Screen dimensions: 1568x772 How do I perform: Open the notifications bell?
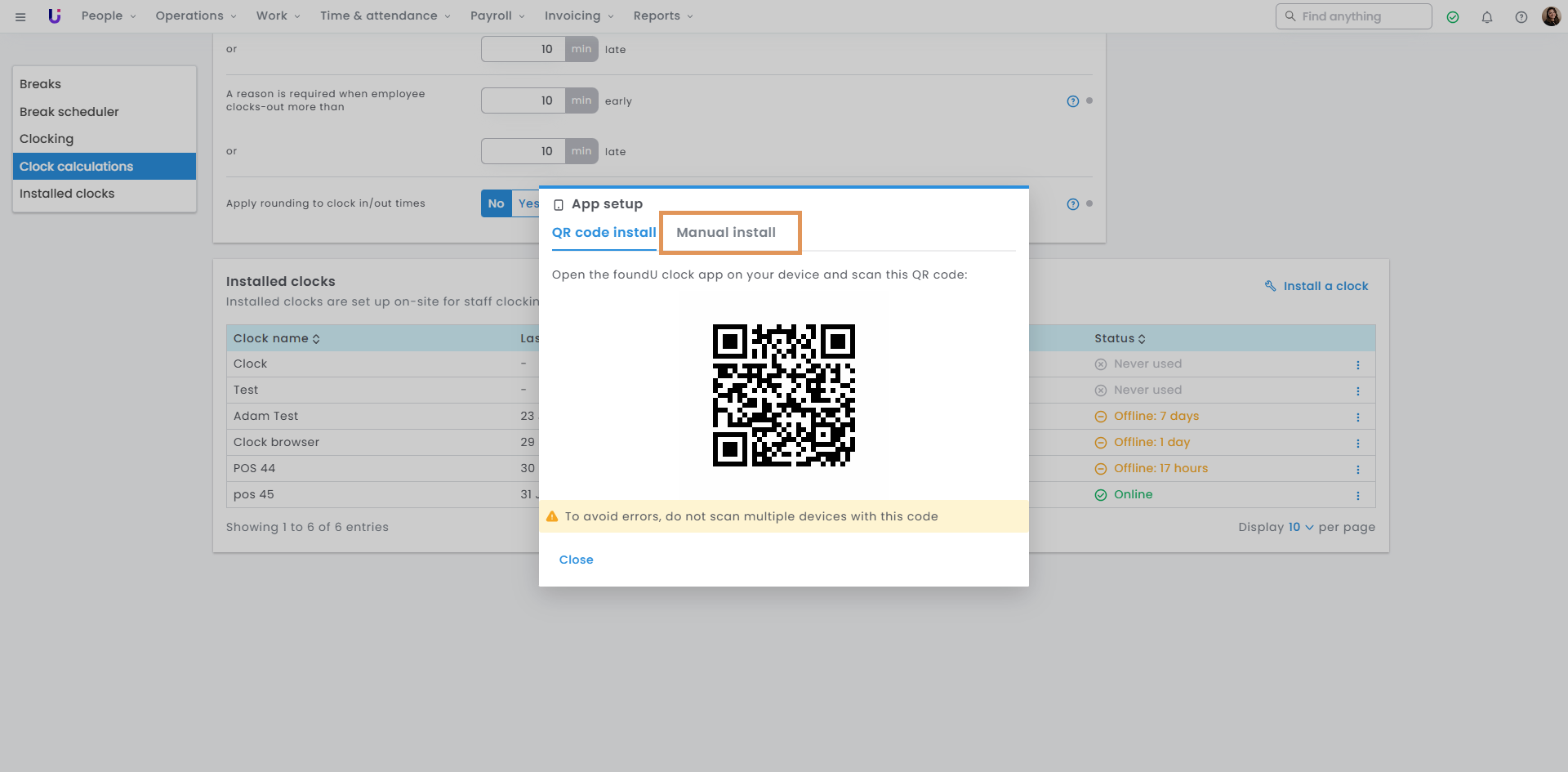(x=1487, y=17)
